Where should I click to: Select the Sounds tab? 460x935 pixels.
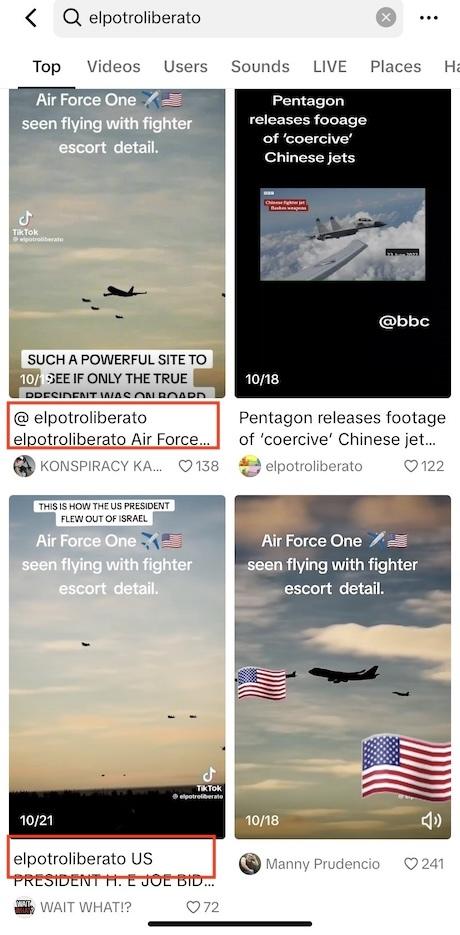point(260,66)
